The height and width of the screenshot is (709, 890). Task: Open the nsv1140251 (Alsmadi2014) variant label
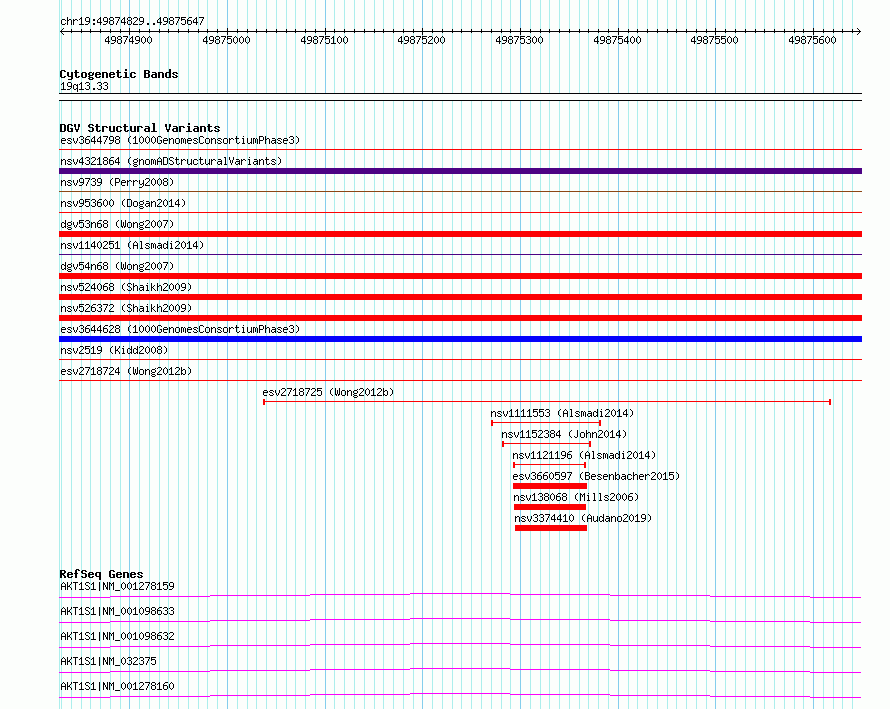coord(132,245)
